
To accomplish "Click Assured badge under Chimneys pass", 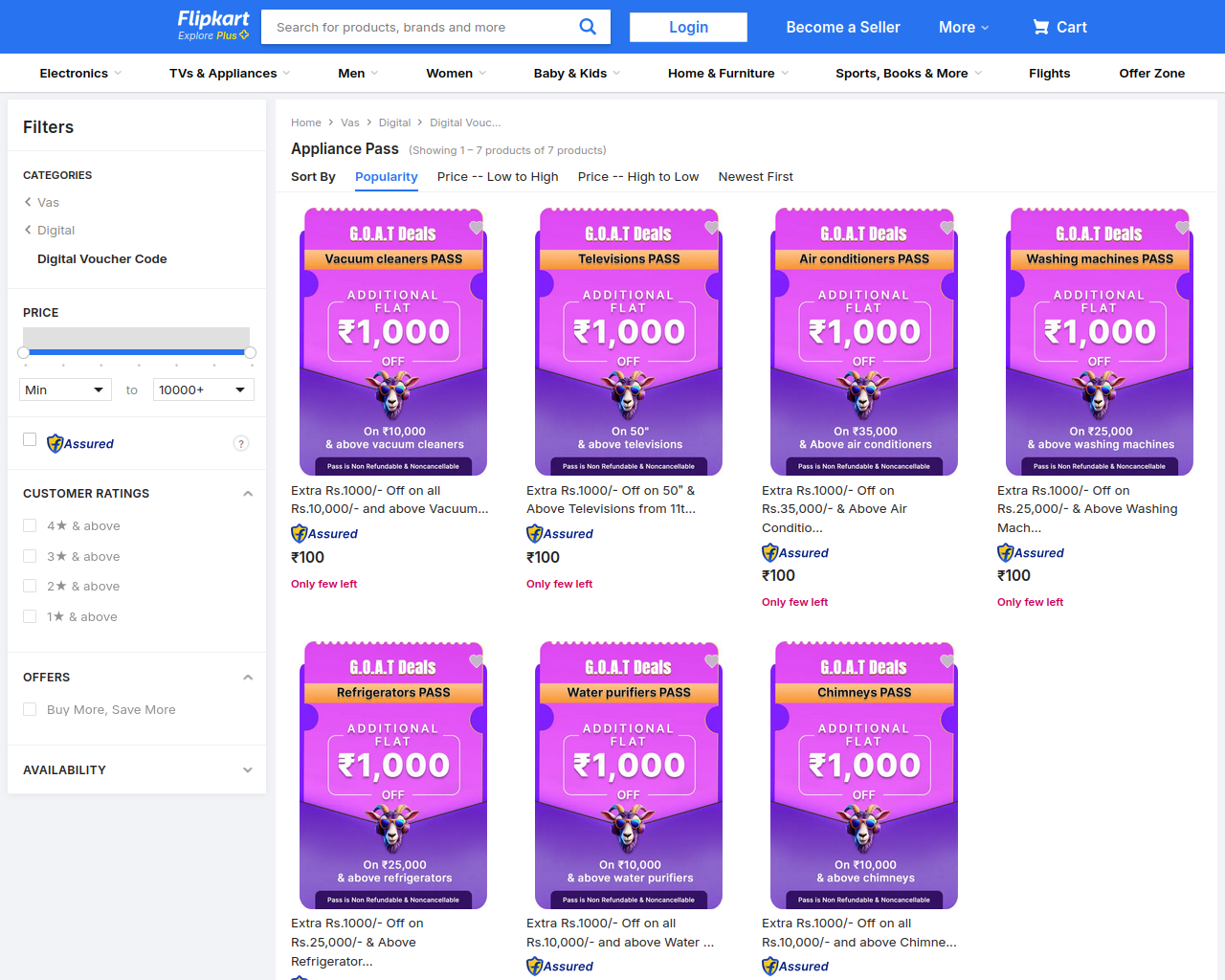I will [x=795, y=967].
